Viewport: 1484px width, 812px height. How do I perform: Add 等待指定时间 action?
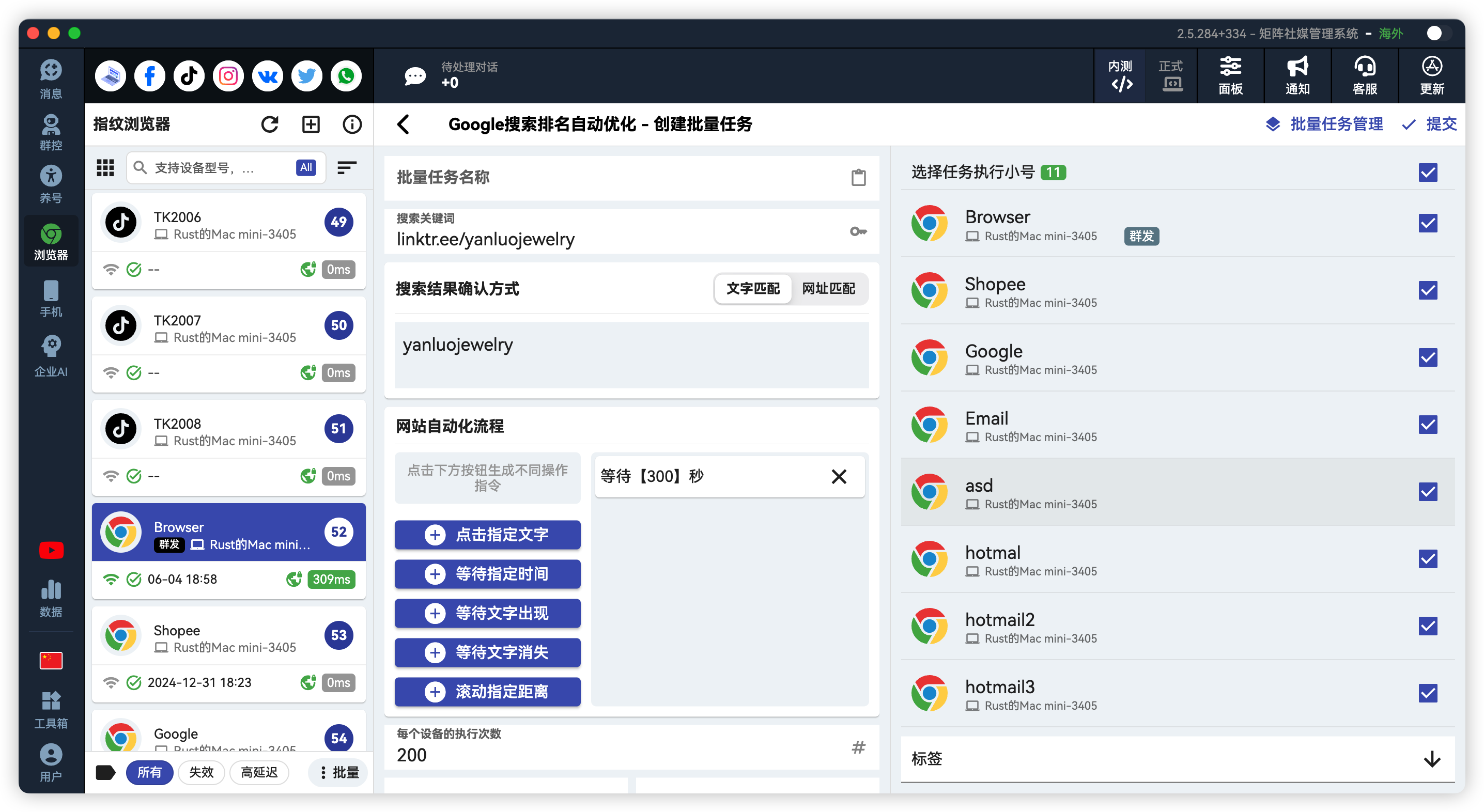pos(487,573)
